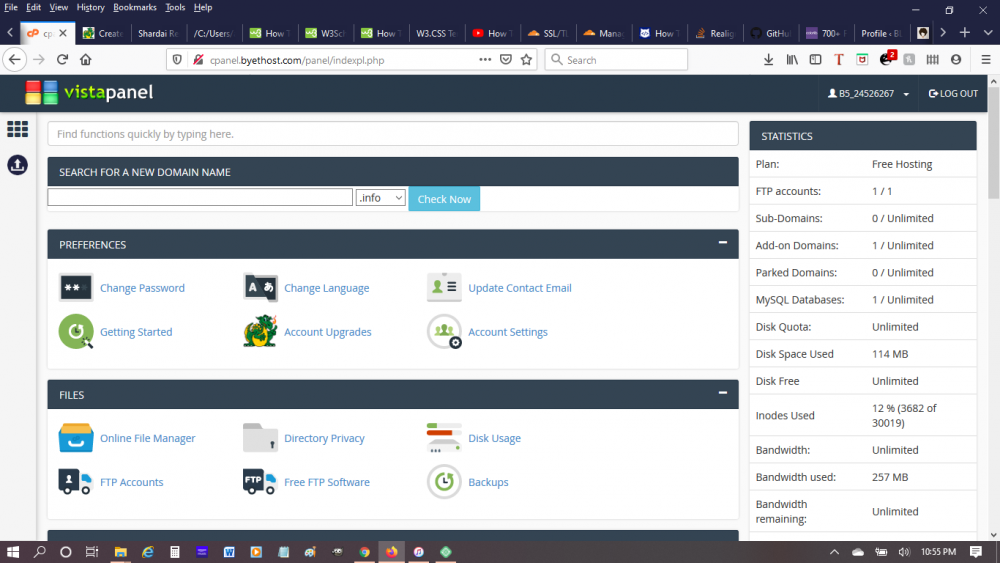Viewport: 1000px width, 563px height.
Task: Open page actions three-dot menu
Action: [x=485, y=60]
